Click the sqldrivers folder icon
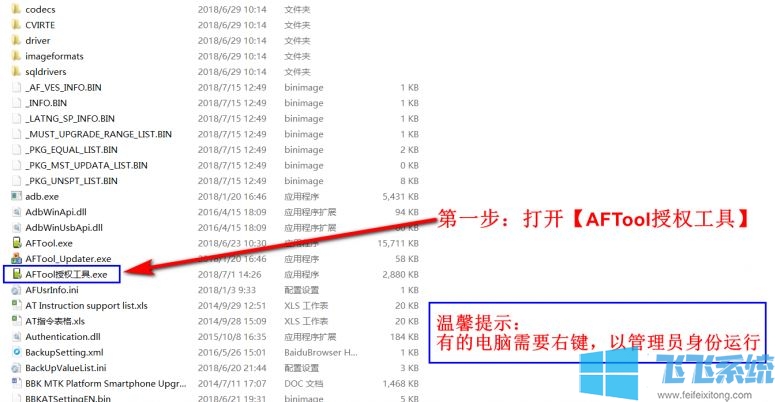Image resolution: width=776 pixels, height=402 pixels. [x=16, y=71]
